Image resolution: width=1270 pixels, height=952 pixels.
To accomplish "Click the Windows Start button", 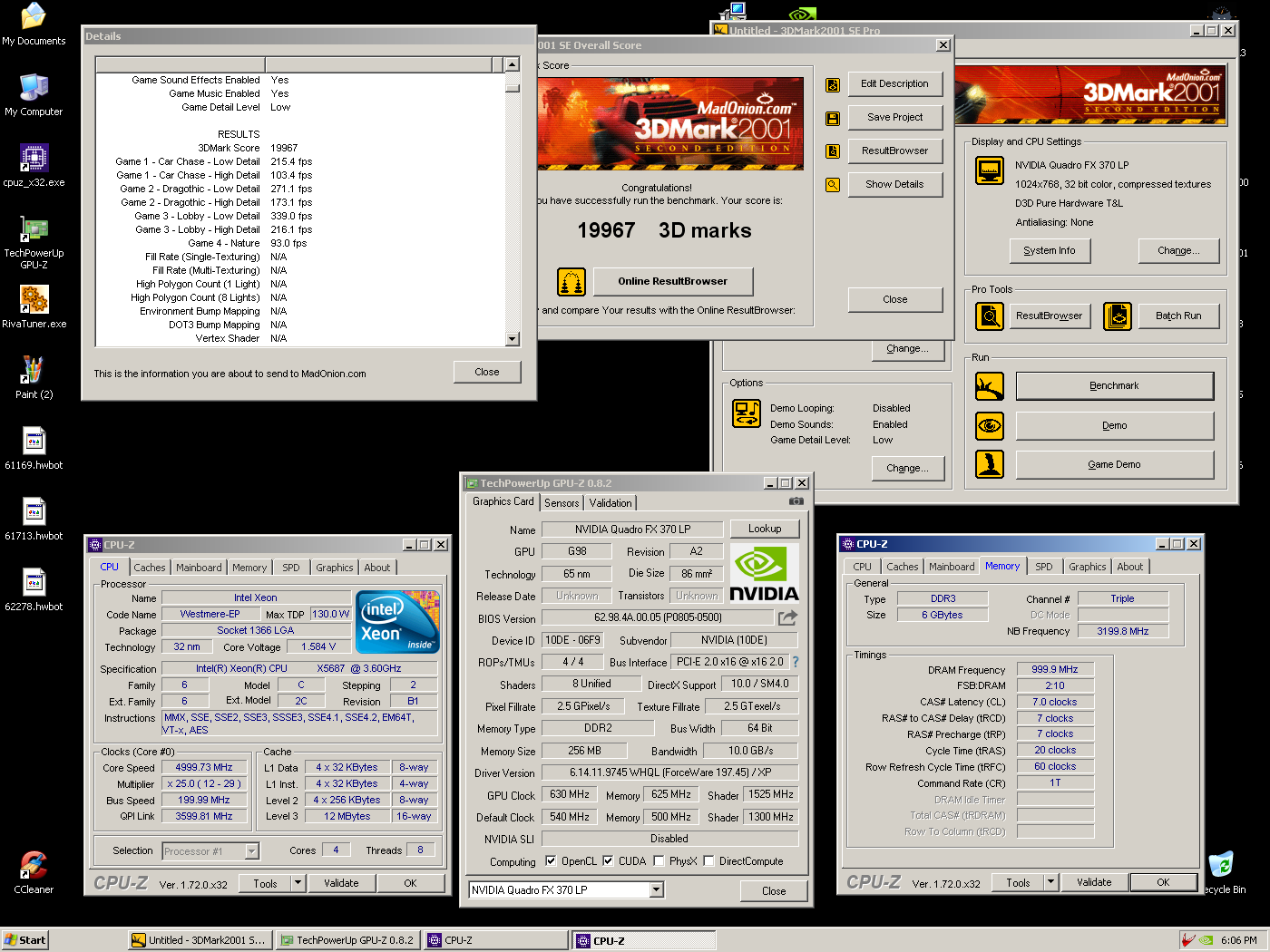I will 25,940.
